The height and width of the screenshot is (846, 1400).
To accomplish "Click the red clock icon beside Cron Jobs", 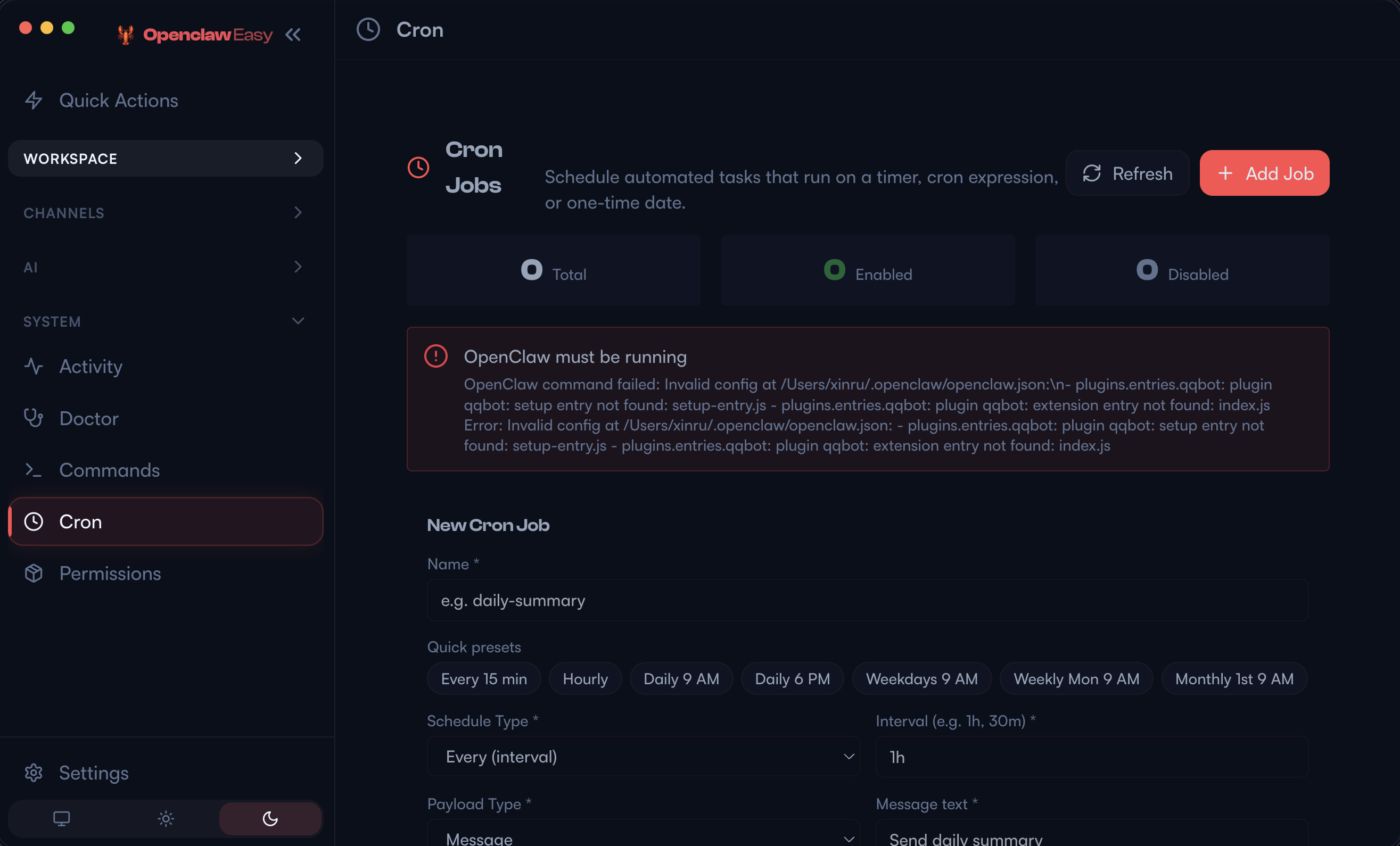I will [x=418, y=168].
